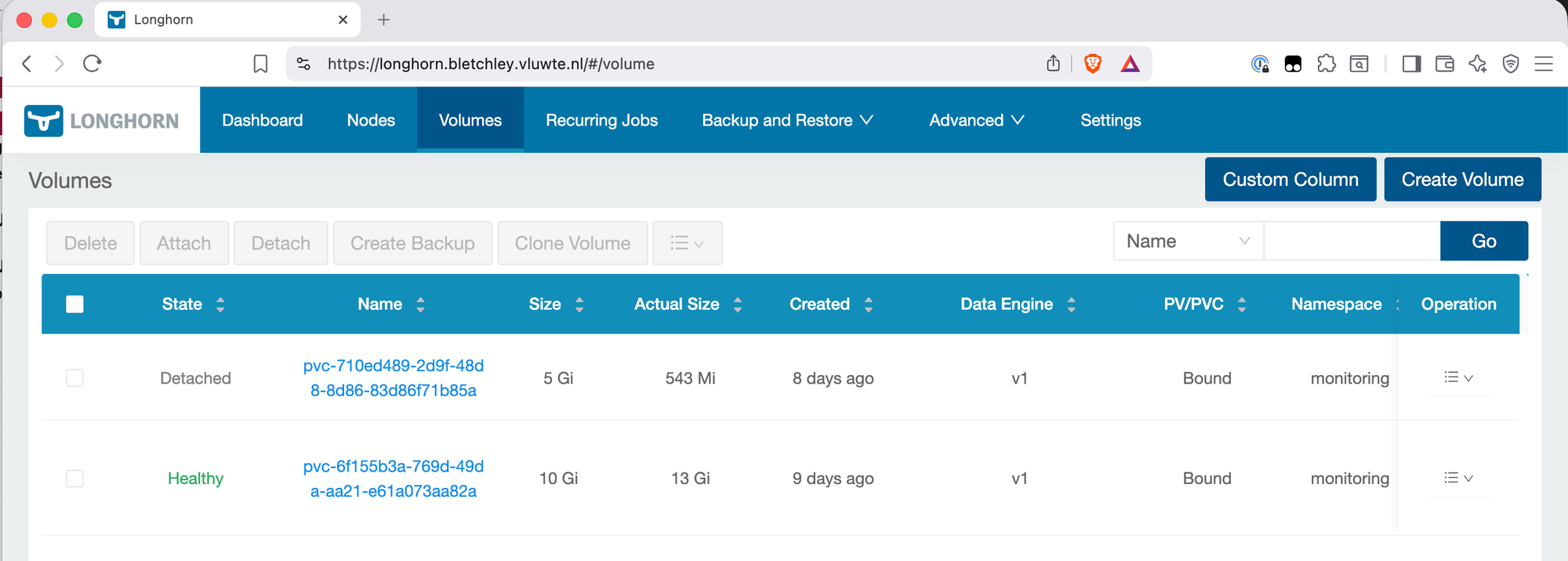Viewport: 1568px width, 561px height.
Task: Reload the page with the refresh icon
Action: point(93,64)
